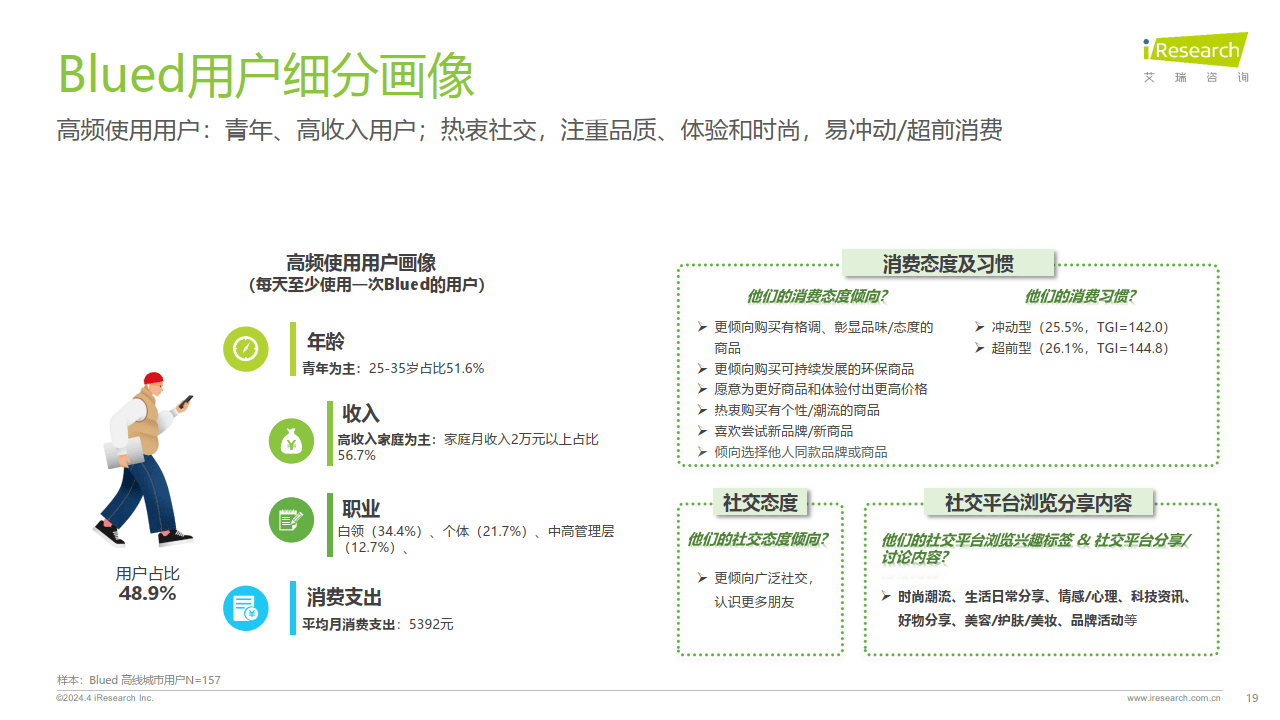Click the heading 高频使用用户画像

361,264
